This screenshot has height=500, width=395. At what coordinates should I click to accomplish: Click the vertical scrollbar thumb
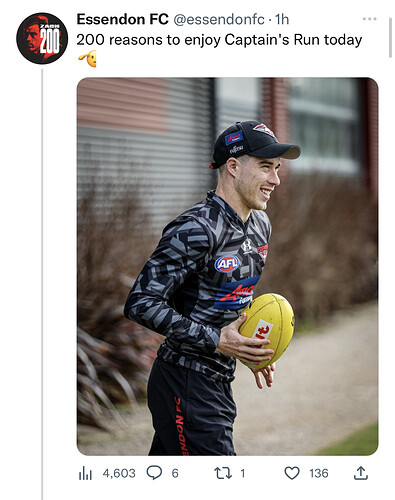click(x=391, y=38)
